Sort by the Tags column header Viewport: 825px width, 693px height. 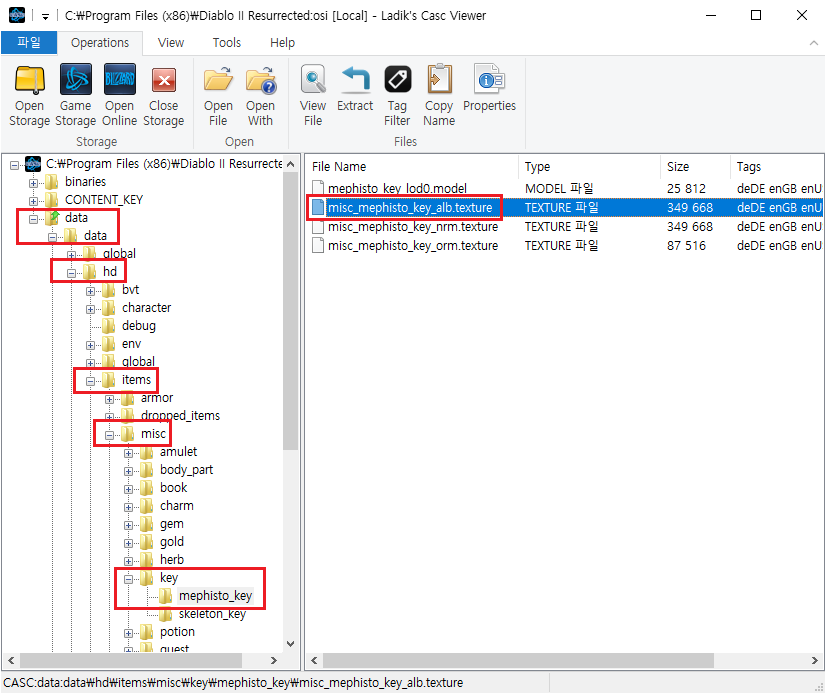777,167
